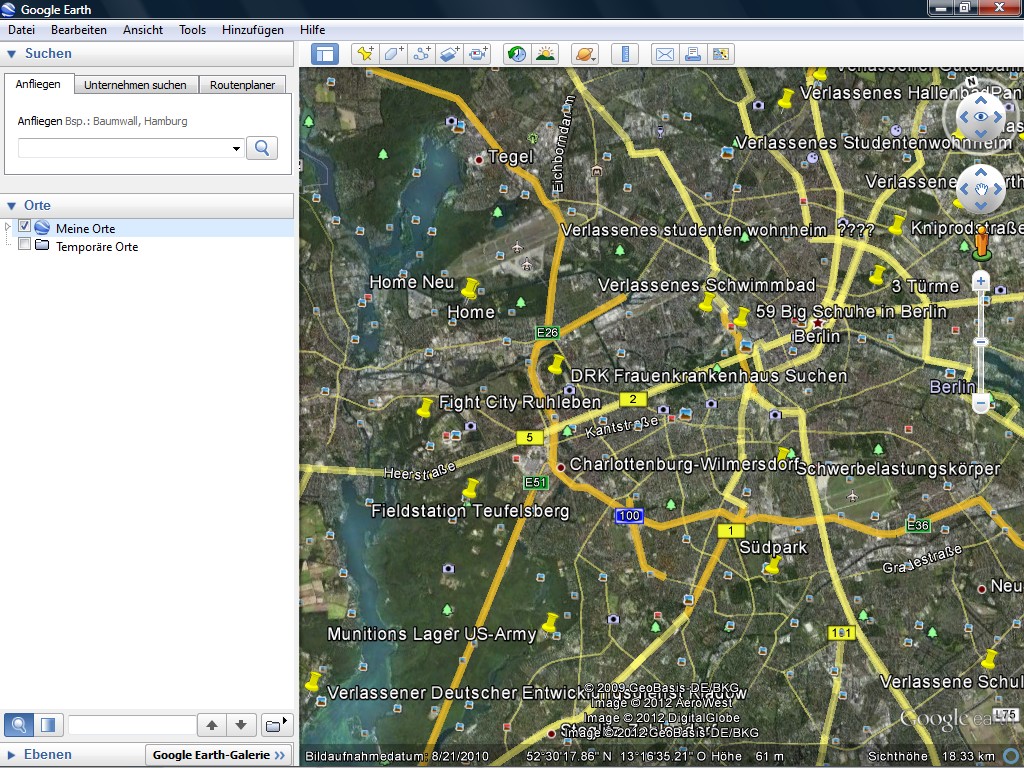Click into the Anfliegen search field

pos(124,148)
